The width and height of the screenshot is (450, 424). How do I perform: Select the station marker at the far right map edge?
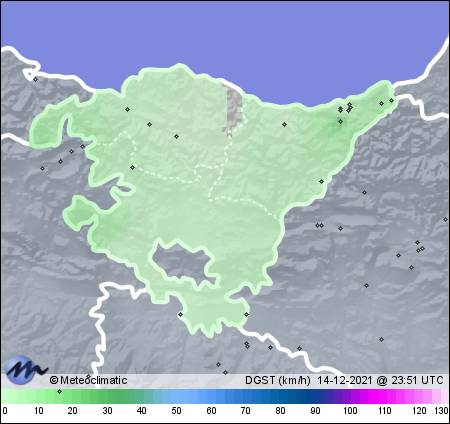point(445,219)
